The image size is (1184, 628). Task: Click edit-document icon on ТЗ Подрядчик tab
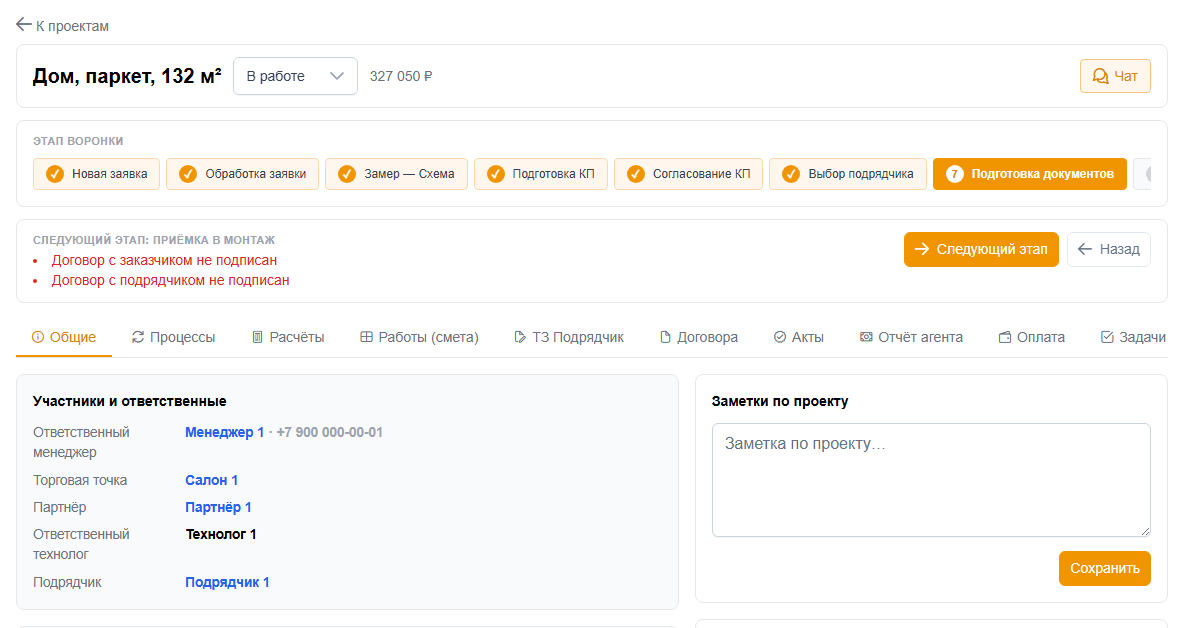coord(520,337)
